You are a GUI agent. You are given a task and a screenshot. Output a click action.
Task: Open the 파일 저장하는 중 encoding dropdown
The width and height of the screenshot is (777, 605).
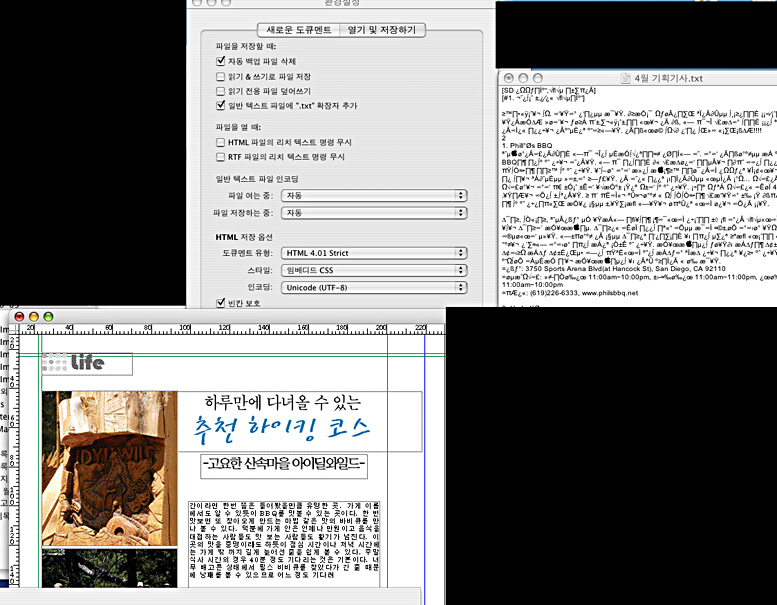point(373,213)
